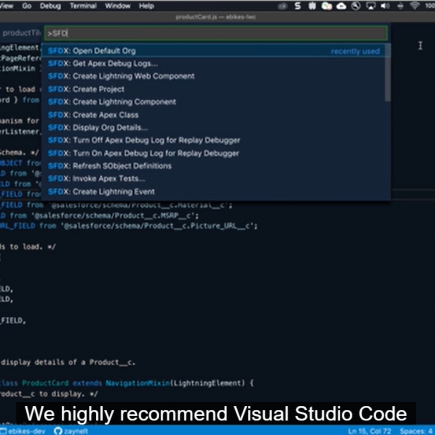Click the cloud icon in menu bar
Image resolution: width=435 pixels, height=435 pixels.
341,6
